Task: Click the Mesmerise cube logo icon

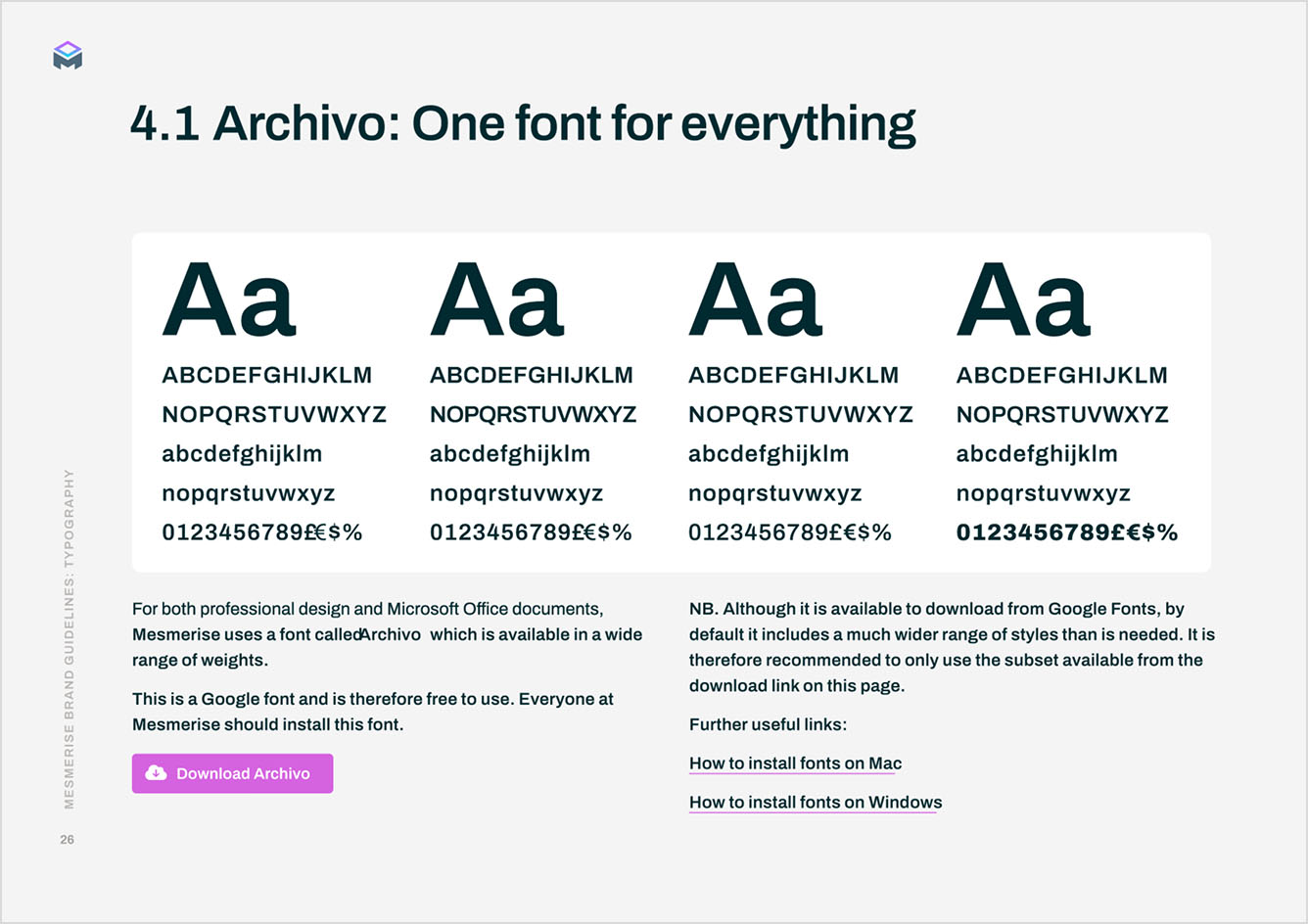Action: 68,56
